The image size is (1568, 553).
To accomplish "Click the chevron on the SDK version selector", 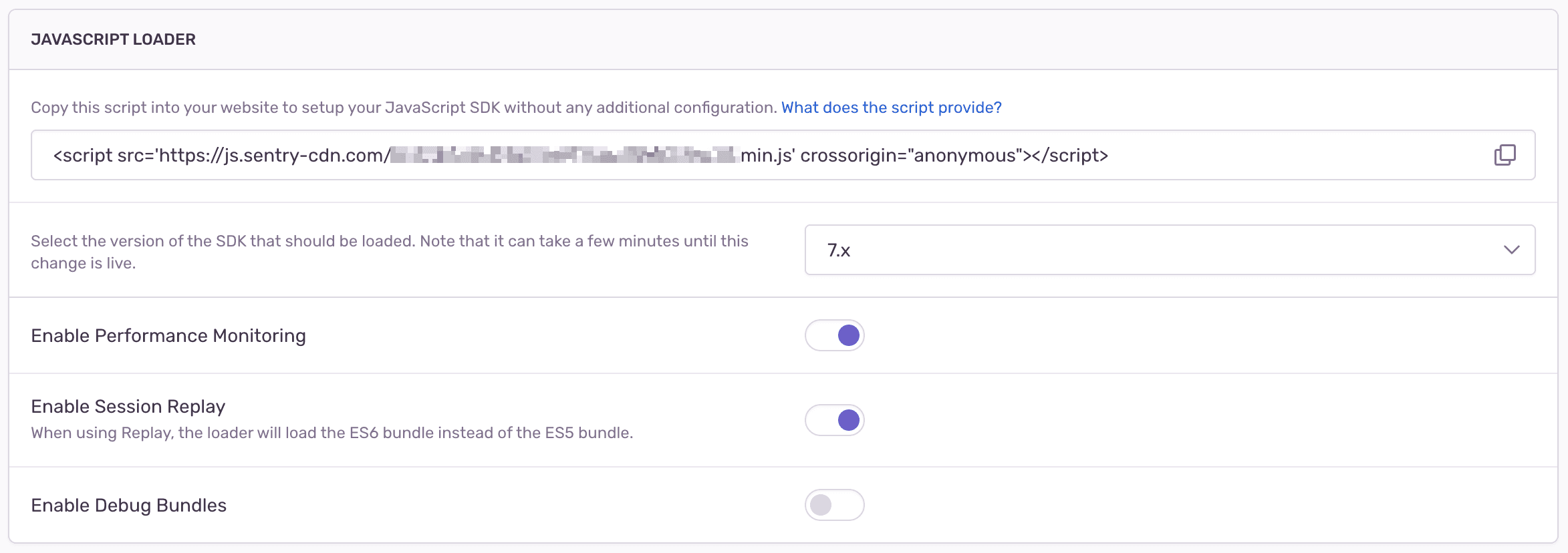I will (x=1511, y=250).
